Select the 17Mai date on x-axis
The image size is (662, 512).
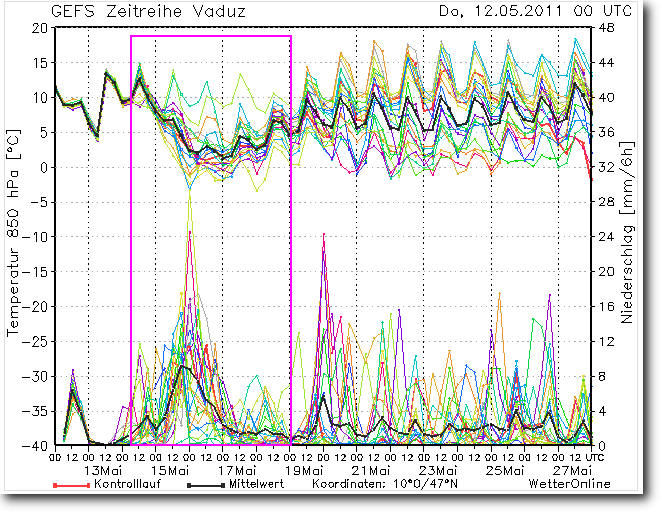[238, 470]
